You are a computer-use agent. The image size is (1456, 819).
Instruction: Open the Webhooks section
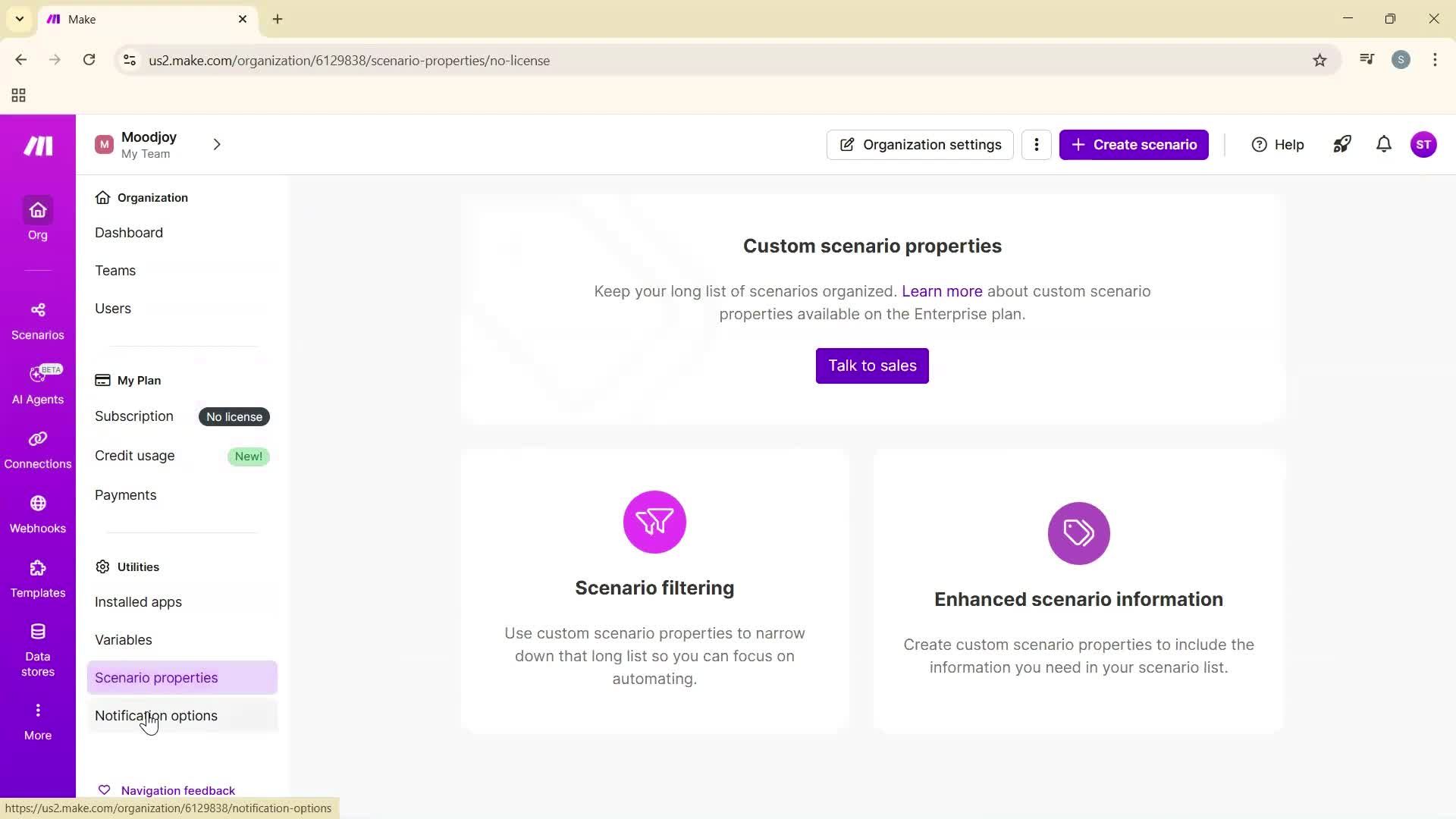tap(37, 512)
